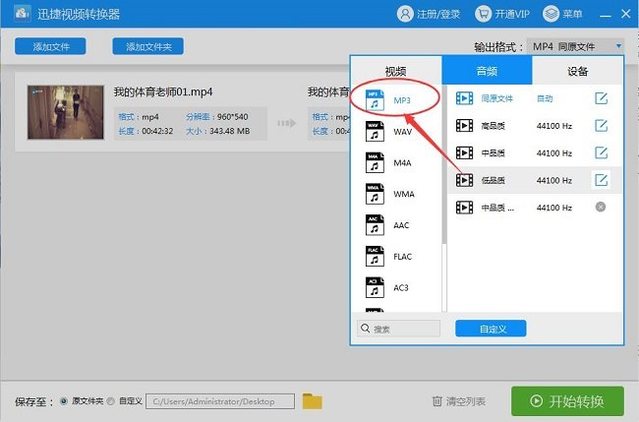Select the FLAC format icon
The height and width of the screenshot is (422, 639).
pyautogui.click(x=372, y=256)
